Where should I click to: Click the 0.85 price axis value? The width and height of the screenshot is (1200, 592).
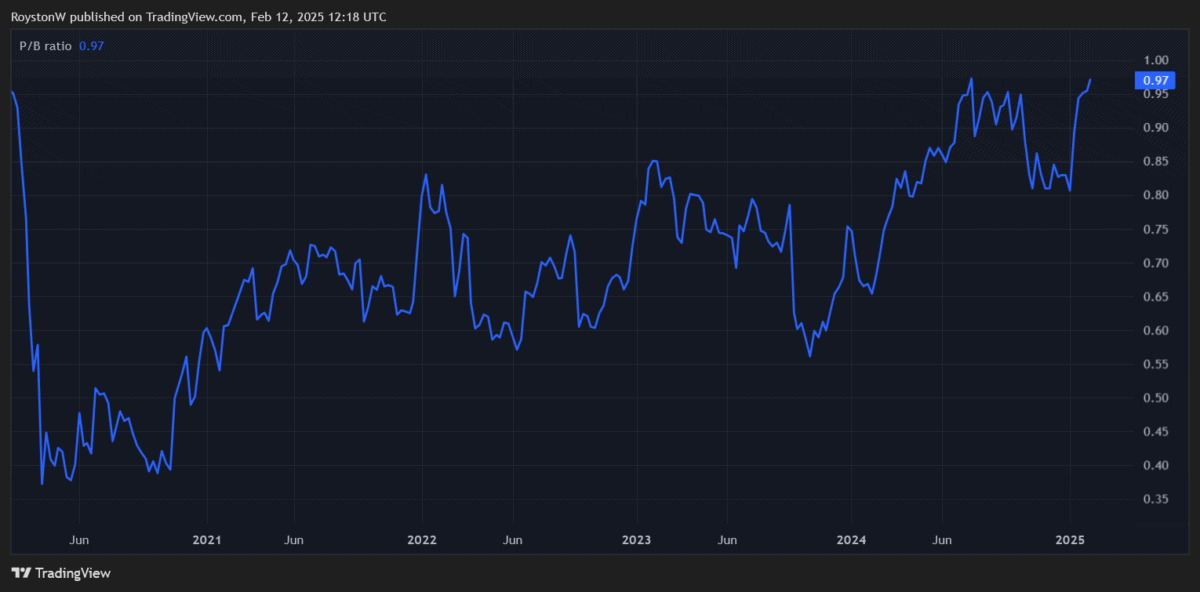click(x=1155, y=161)
